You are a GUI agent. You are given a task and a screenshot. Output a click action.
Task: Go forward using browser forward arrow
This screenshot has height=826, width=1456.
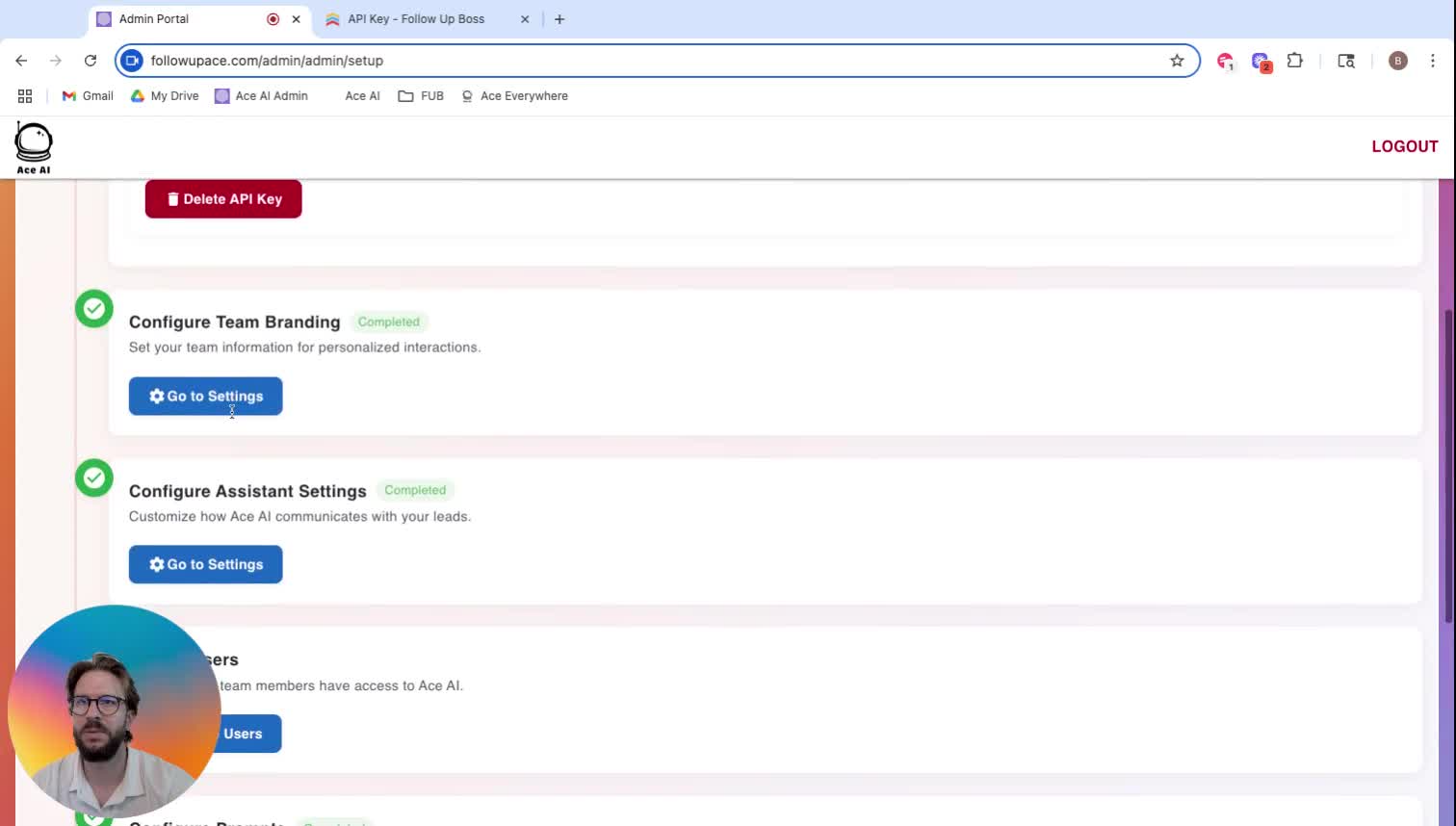[56, 61]
